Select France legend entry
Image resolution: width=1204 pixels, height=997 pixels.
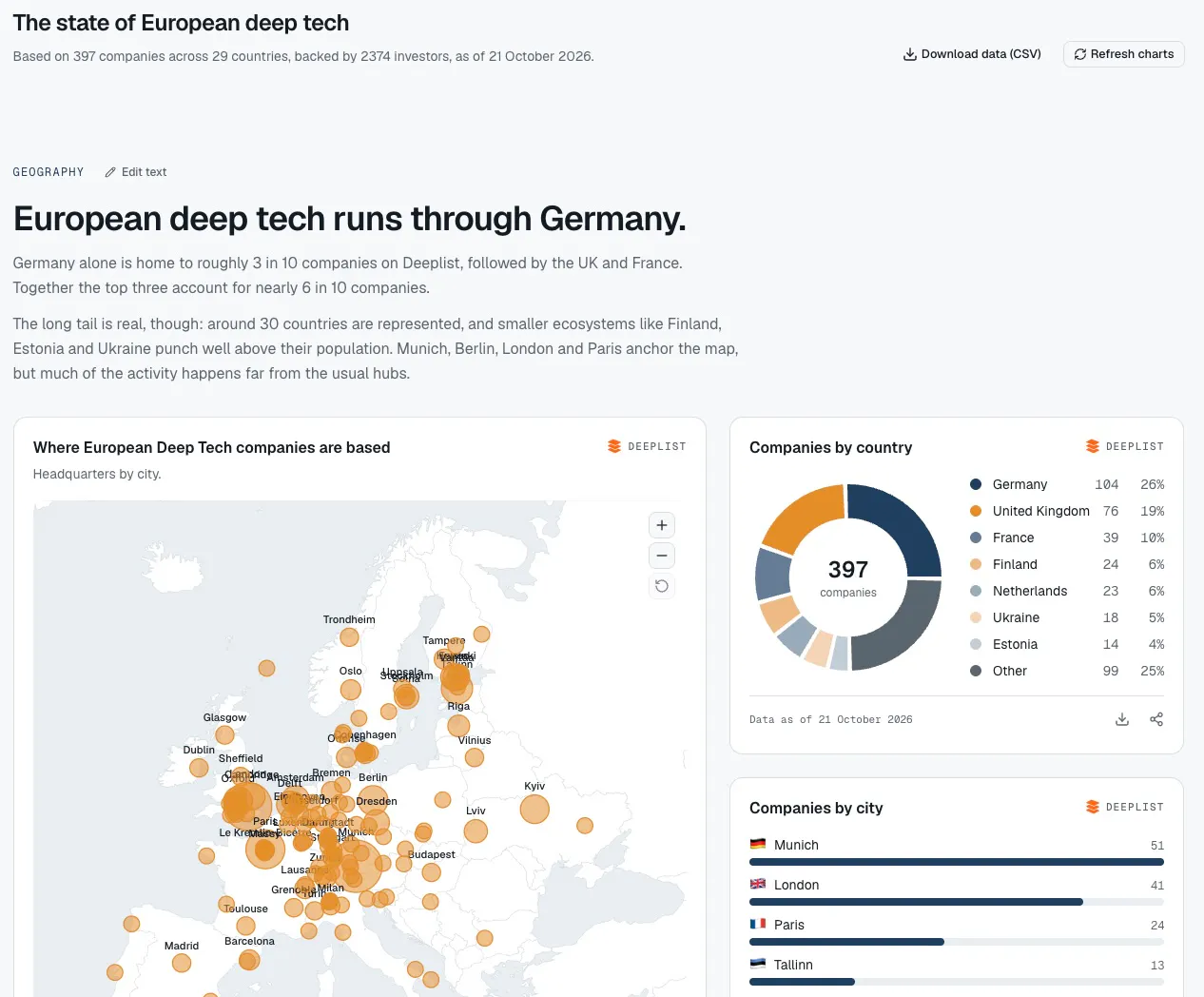point(1067,538)
